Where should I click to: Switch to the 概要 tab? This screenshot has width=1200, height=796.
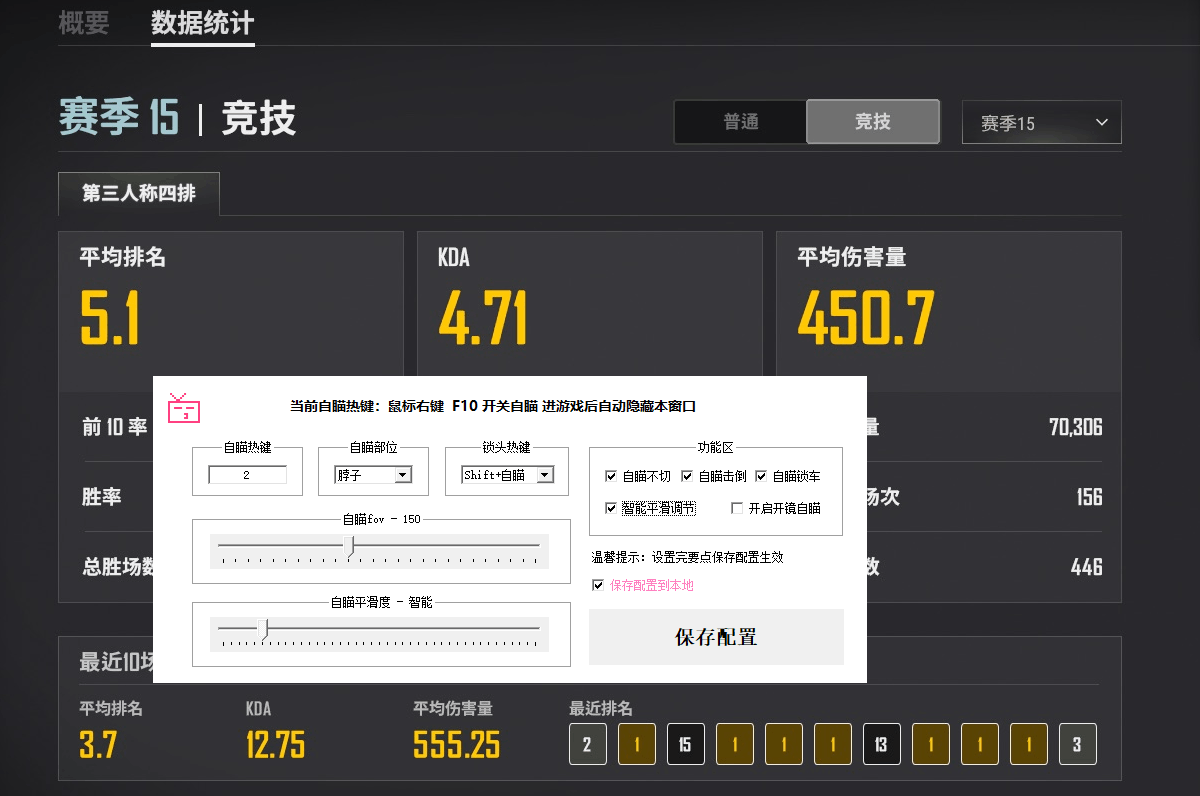(81, 23)
